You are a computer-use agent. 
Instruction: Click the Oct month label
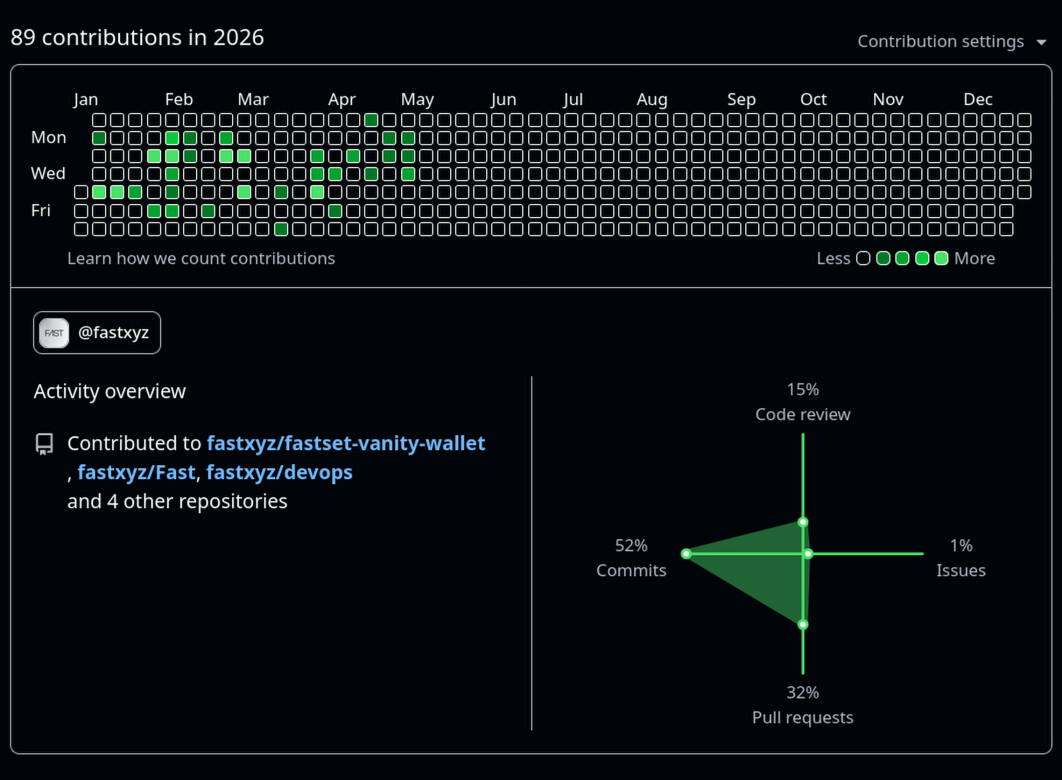[x=813, y=100]
